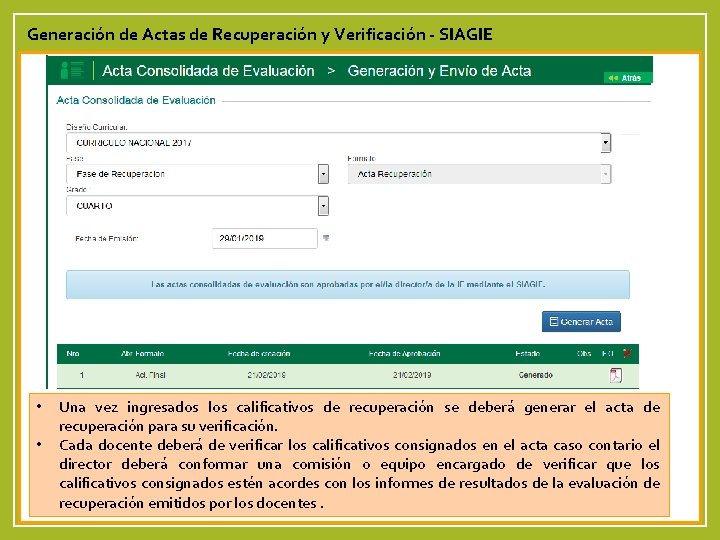Expand the CUARTO grade dropdown arrow
Image resolution: width=720 pixels, height=540 pixels.
pos(323,206)
